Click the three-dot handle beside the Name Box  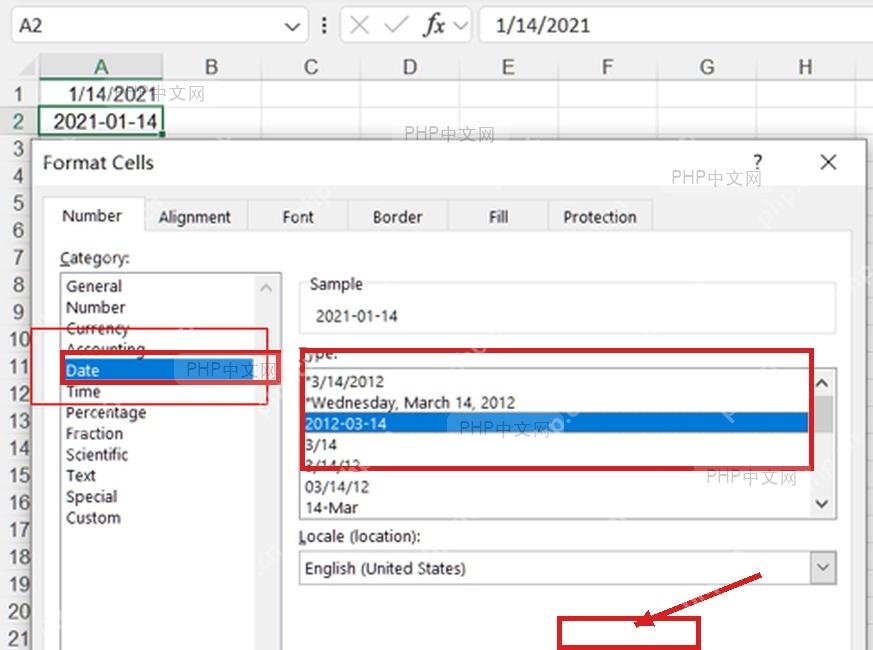click(x=324, y=25)
